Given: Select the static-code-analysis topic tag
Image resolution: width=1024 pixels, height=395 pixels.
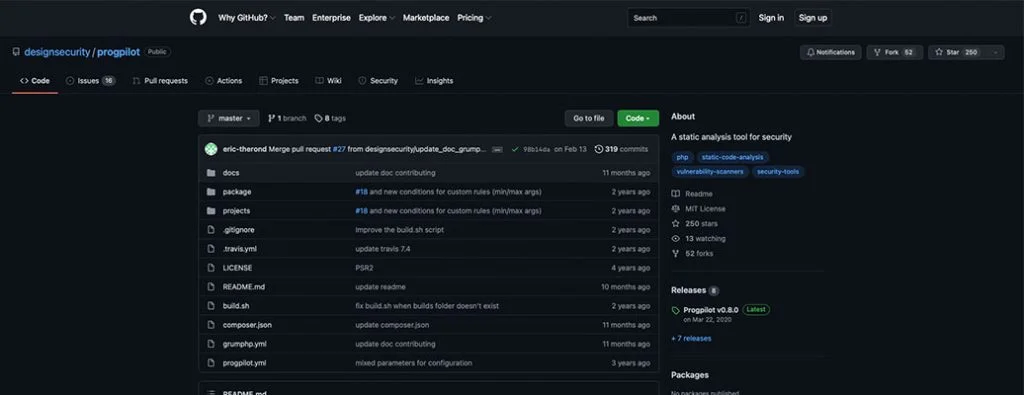Looking at the screenshot, I should (x=733, y=157).
